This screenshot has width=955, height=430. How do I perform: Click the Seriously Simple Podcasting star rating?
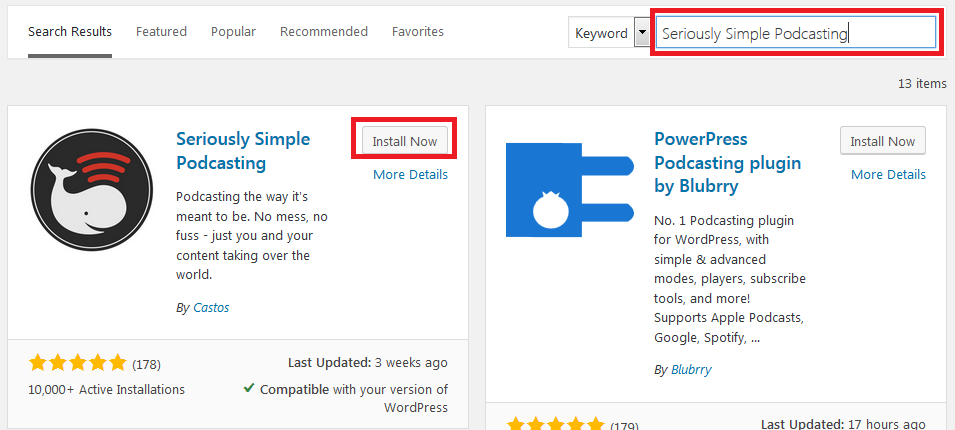click(x=77, y=364)
